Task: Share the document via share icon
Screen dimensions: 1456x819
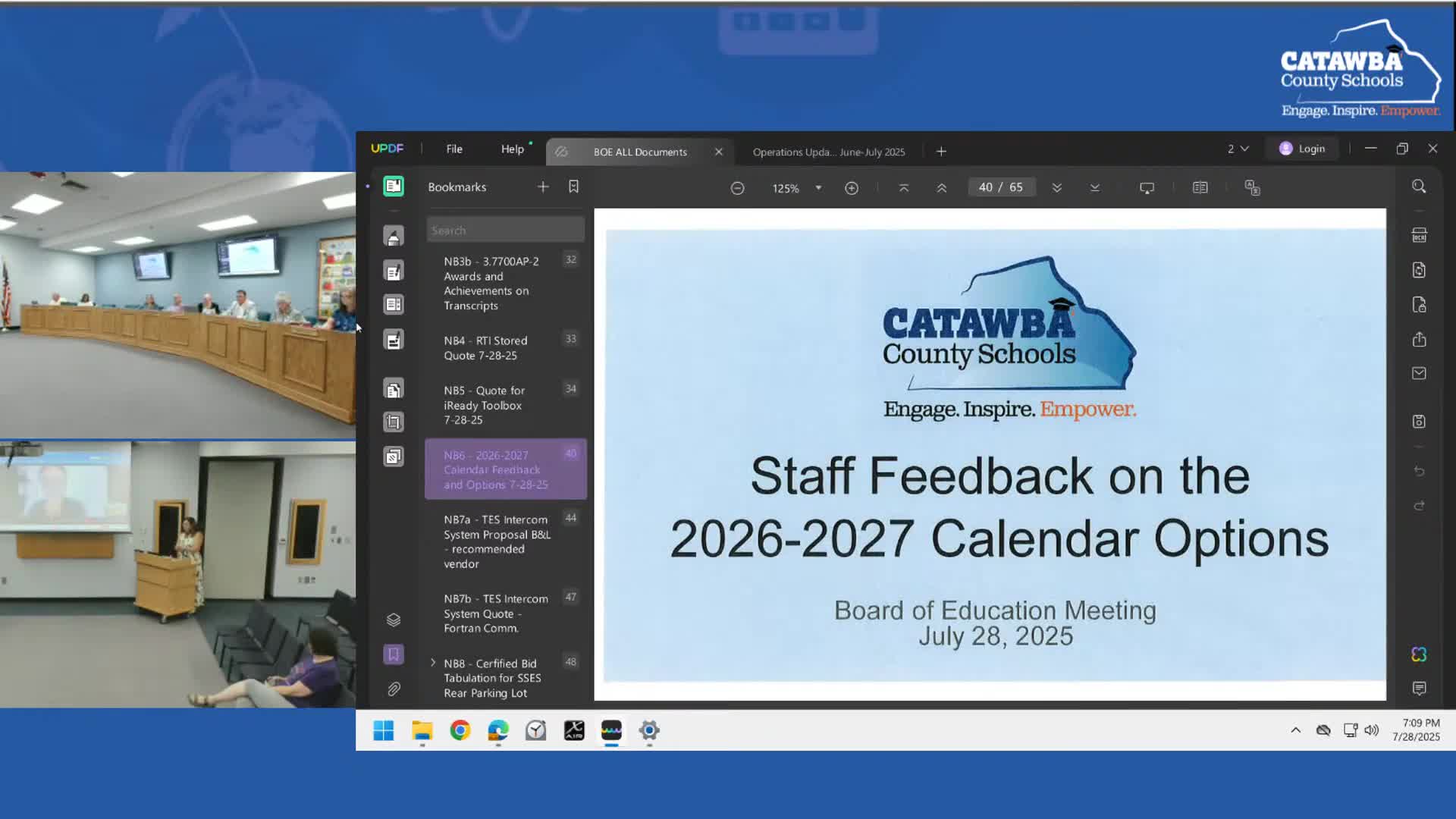Action: click(1420, 340)
